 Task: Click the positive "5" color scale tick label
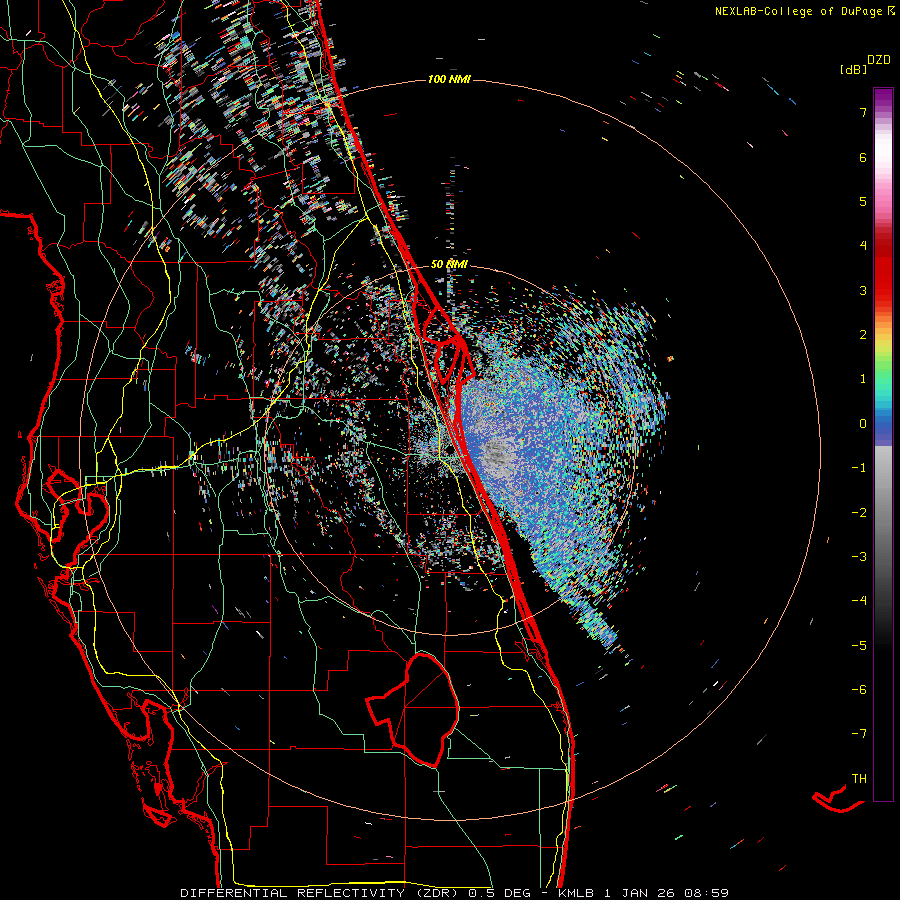863,201
